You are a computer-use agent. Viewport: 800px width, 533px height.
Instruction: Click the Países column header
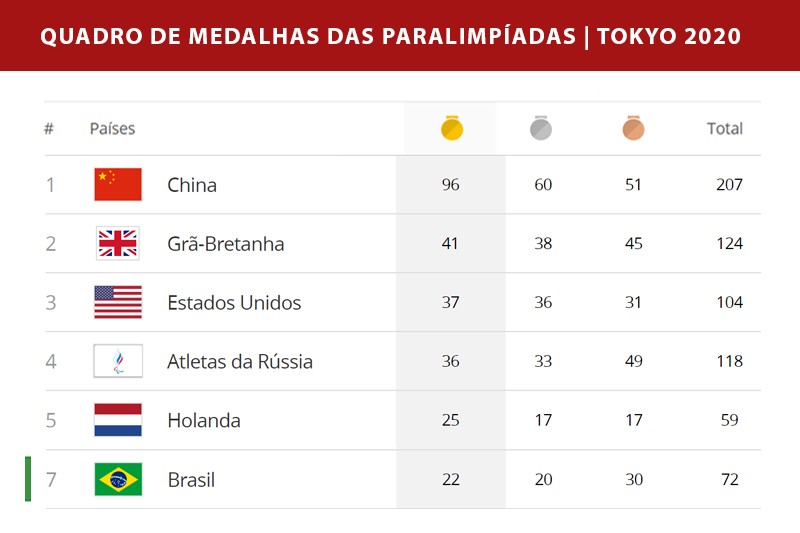tap(112, 128)
